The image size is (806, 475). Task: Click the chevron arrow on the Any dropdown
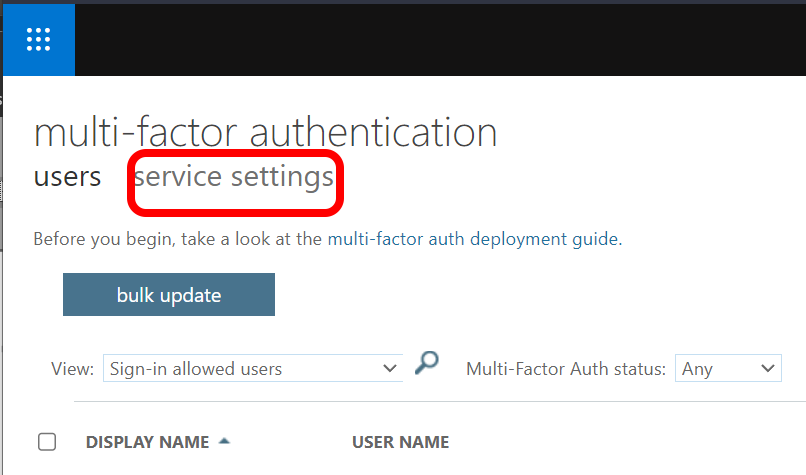coord(768,369)
